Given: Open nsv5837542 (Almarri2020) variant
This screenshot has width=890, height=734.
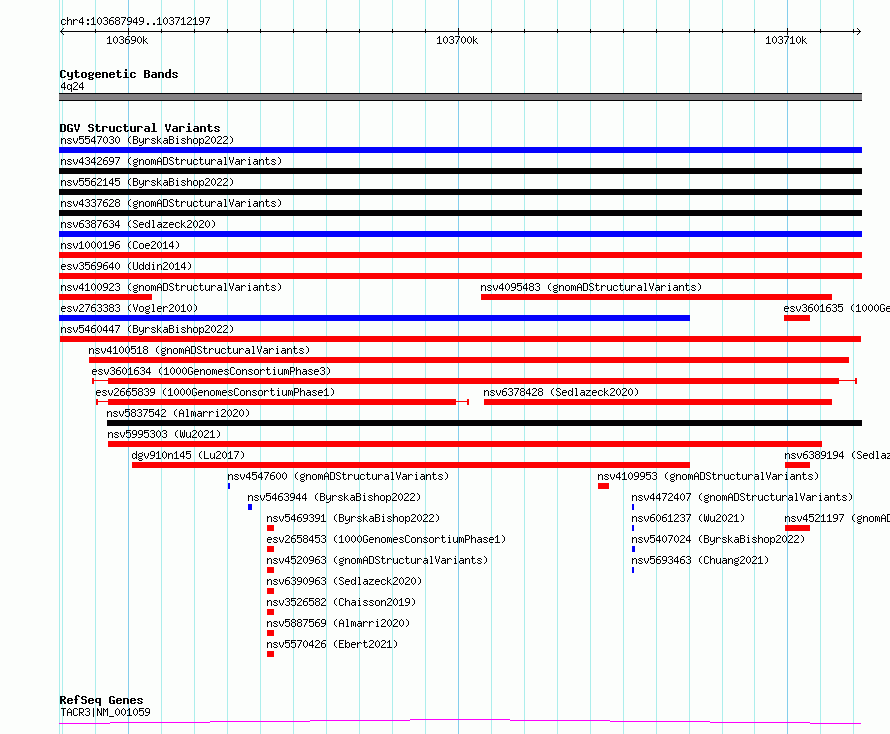Looking at the screenshot, I should pos(178,413).
